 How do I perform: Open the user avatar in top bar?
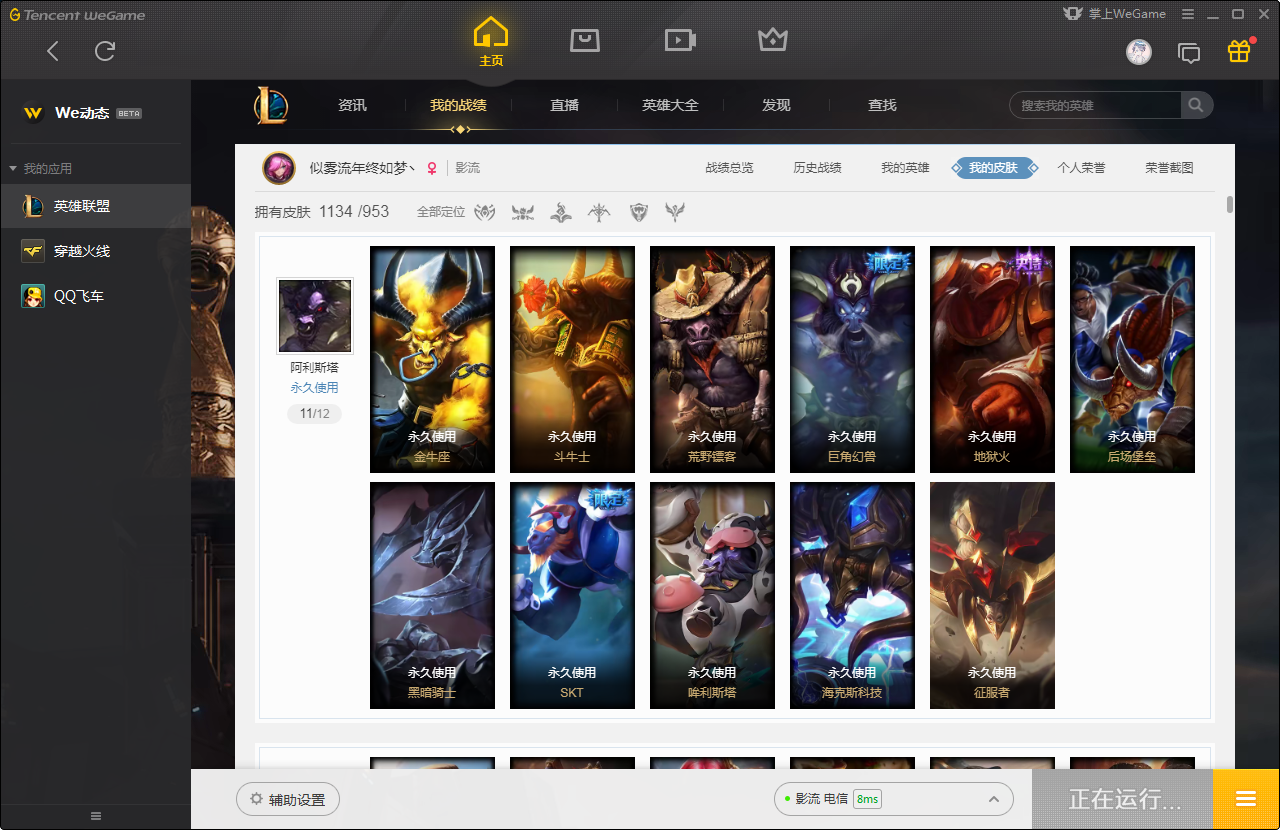[x=1139, y=52]
